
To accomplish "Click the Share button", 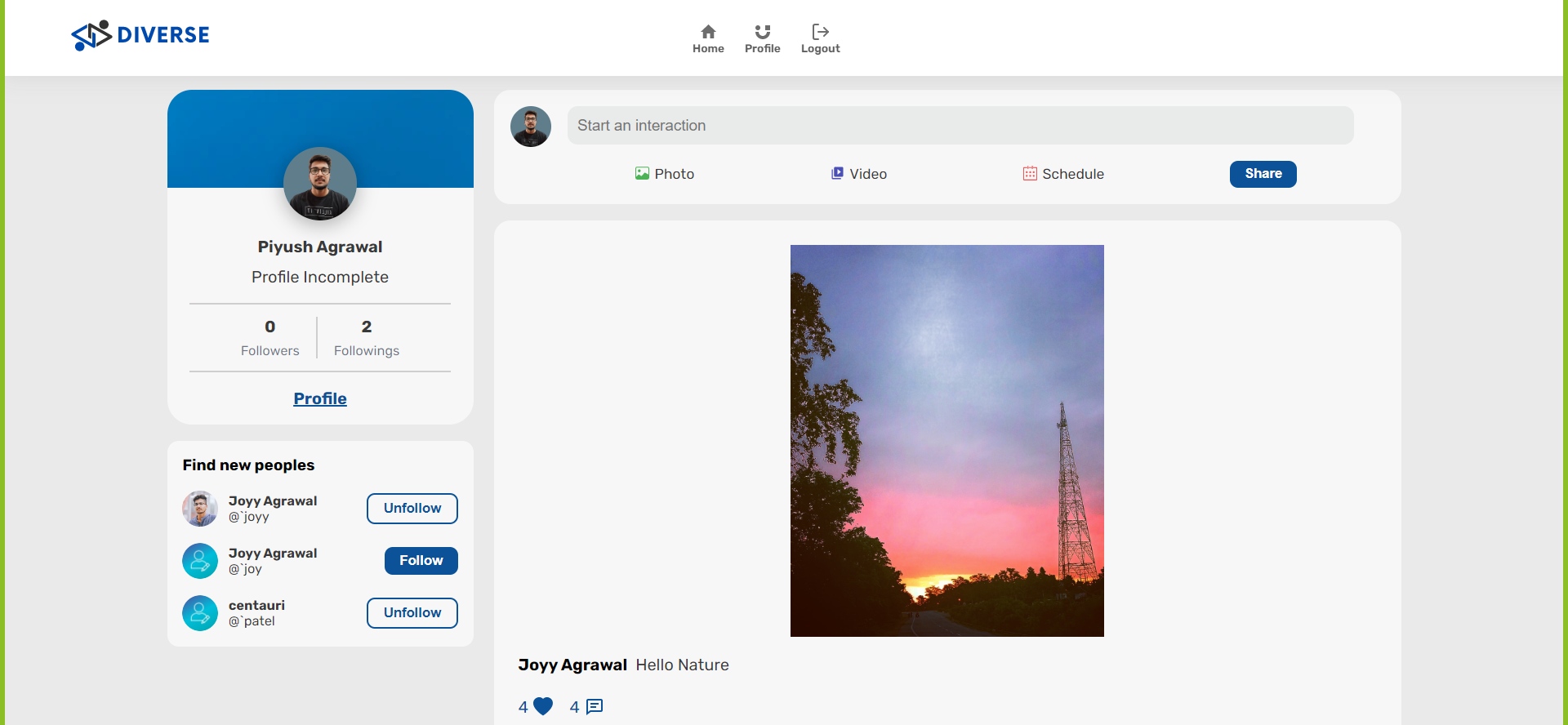I will tap(1263, 174).
